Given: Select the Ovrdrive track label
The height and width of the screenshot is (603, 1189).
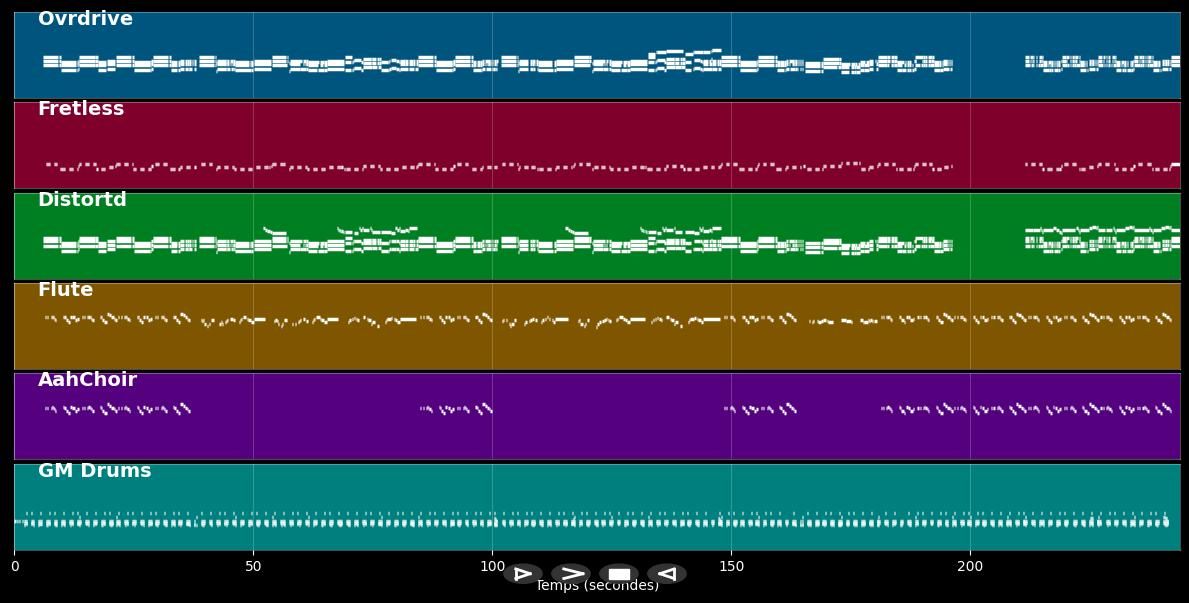Looking at the screenshot, I should 85,19.
